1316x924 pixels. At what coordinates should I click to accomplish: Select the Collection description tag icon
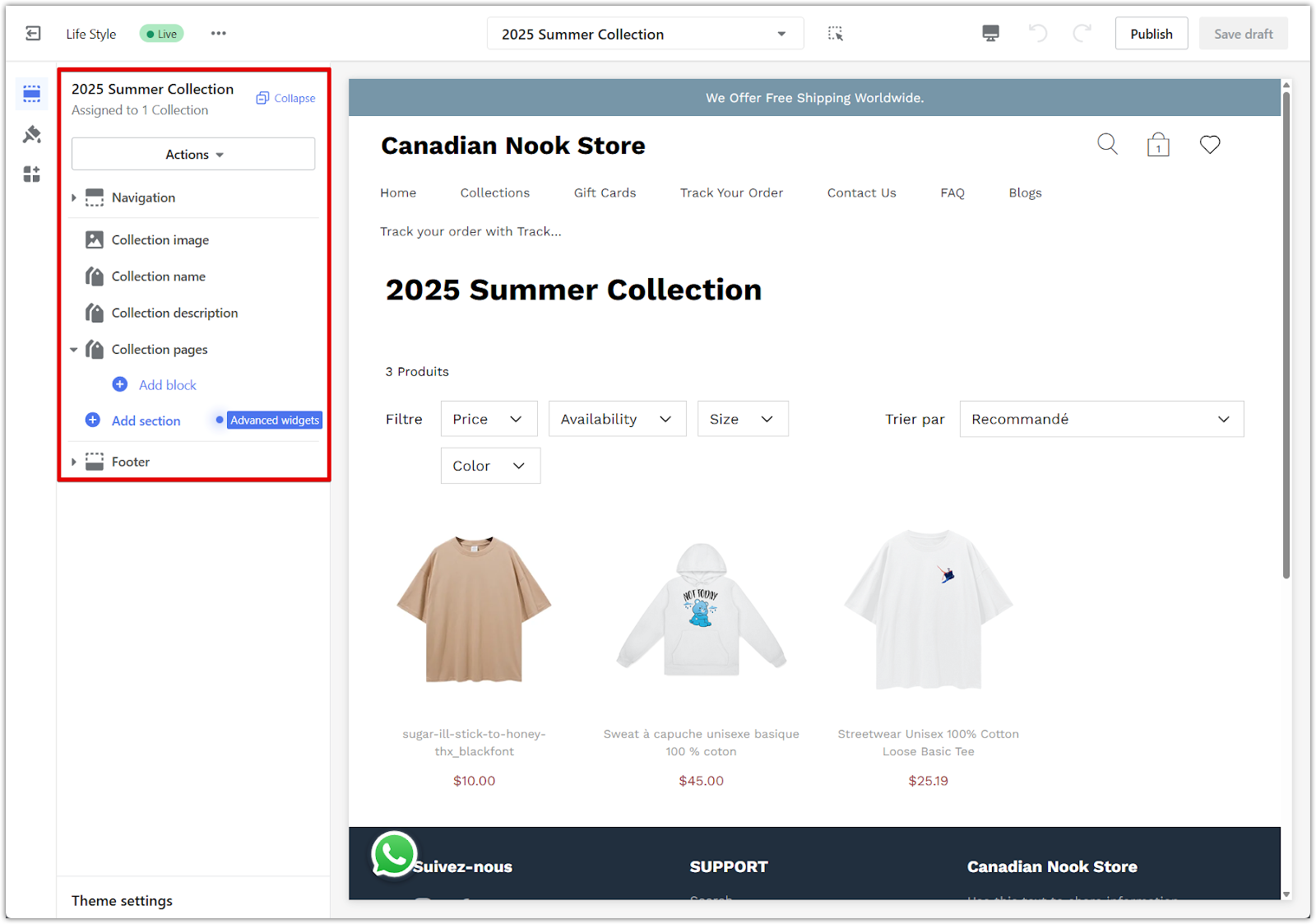coord(95,313)
